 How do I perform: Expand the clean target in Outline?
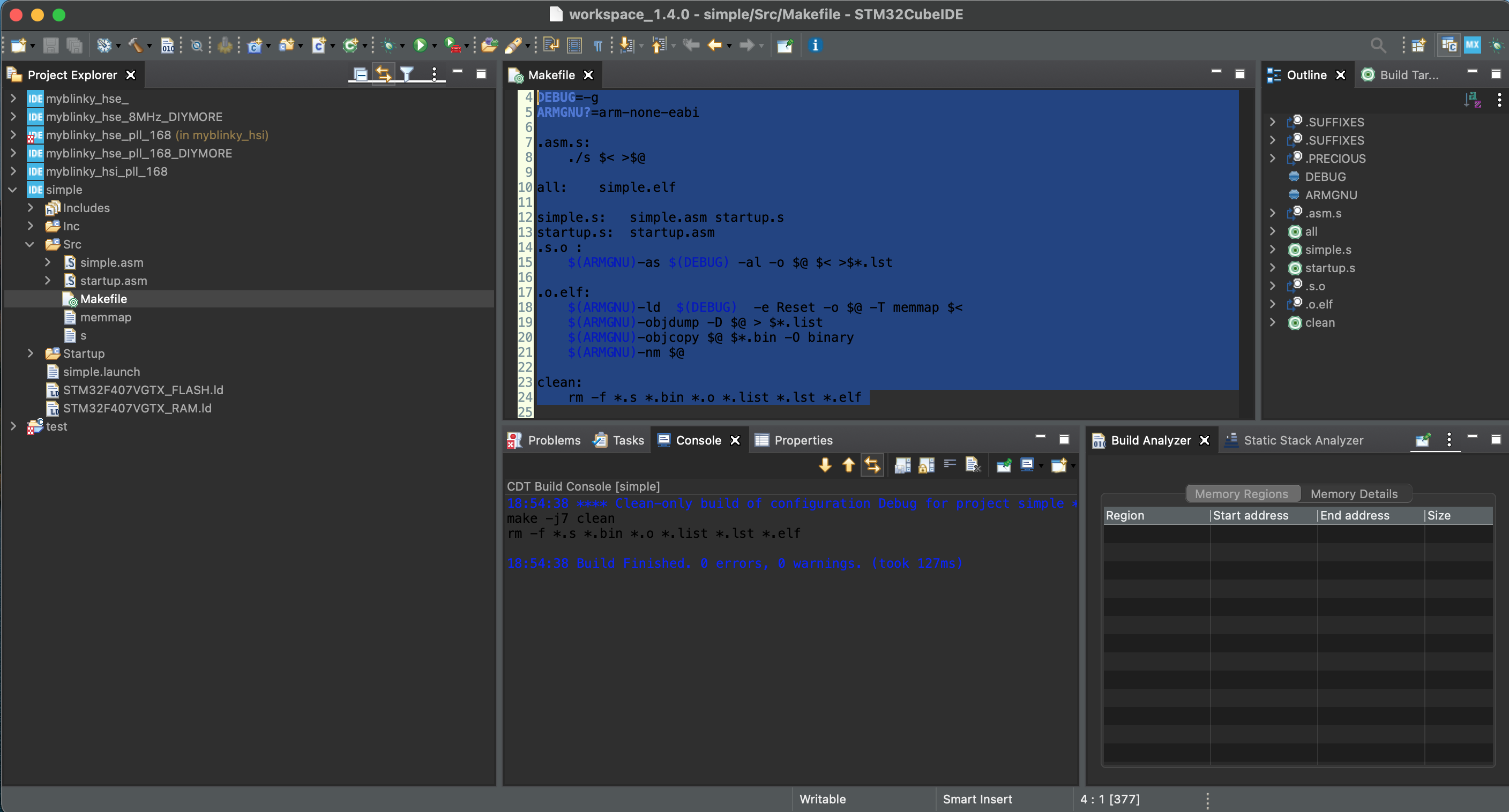pos(1272,322)
